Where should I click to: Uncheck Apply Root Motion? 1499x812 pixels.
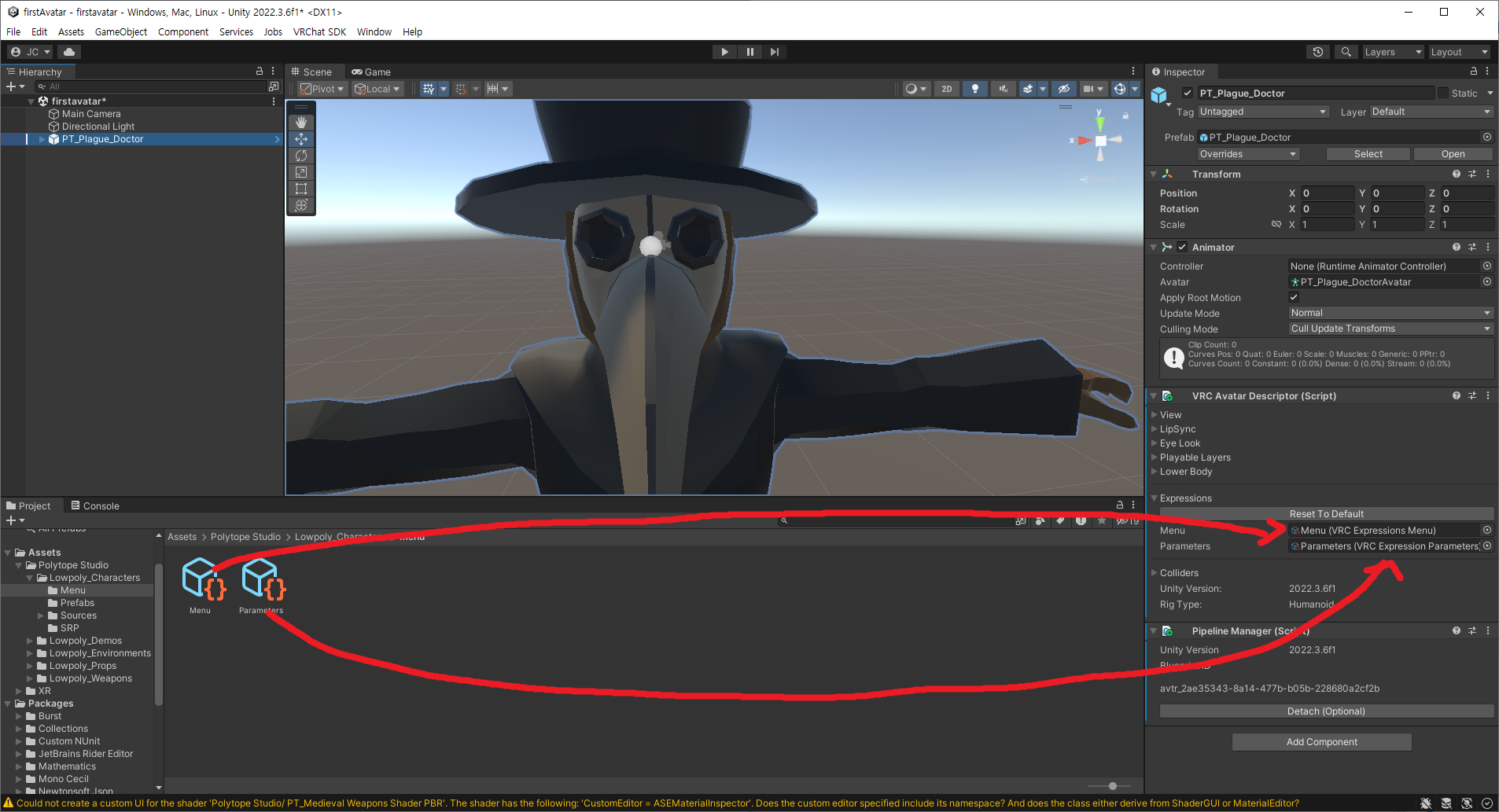[x=1294, y=298]
